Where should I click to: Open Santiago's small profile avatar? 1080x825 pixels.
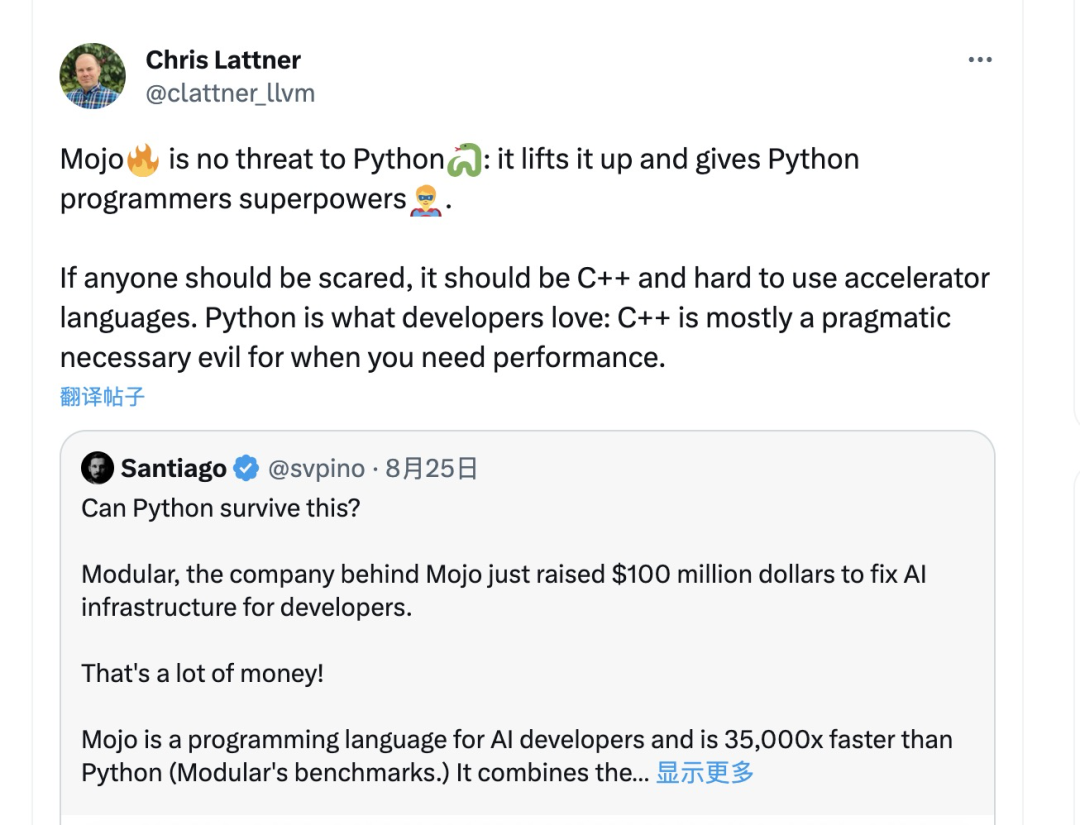97,468
